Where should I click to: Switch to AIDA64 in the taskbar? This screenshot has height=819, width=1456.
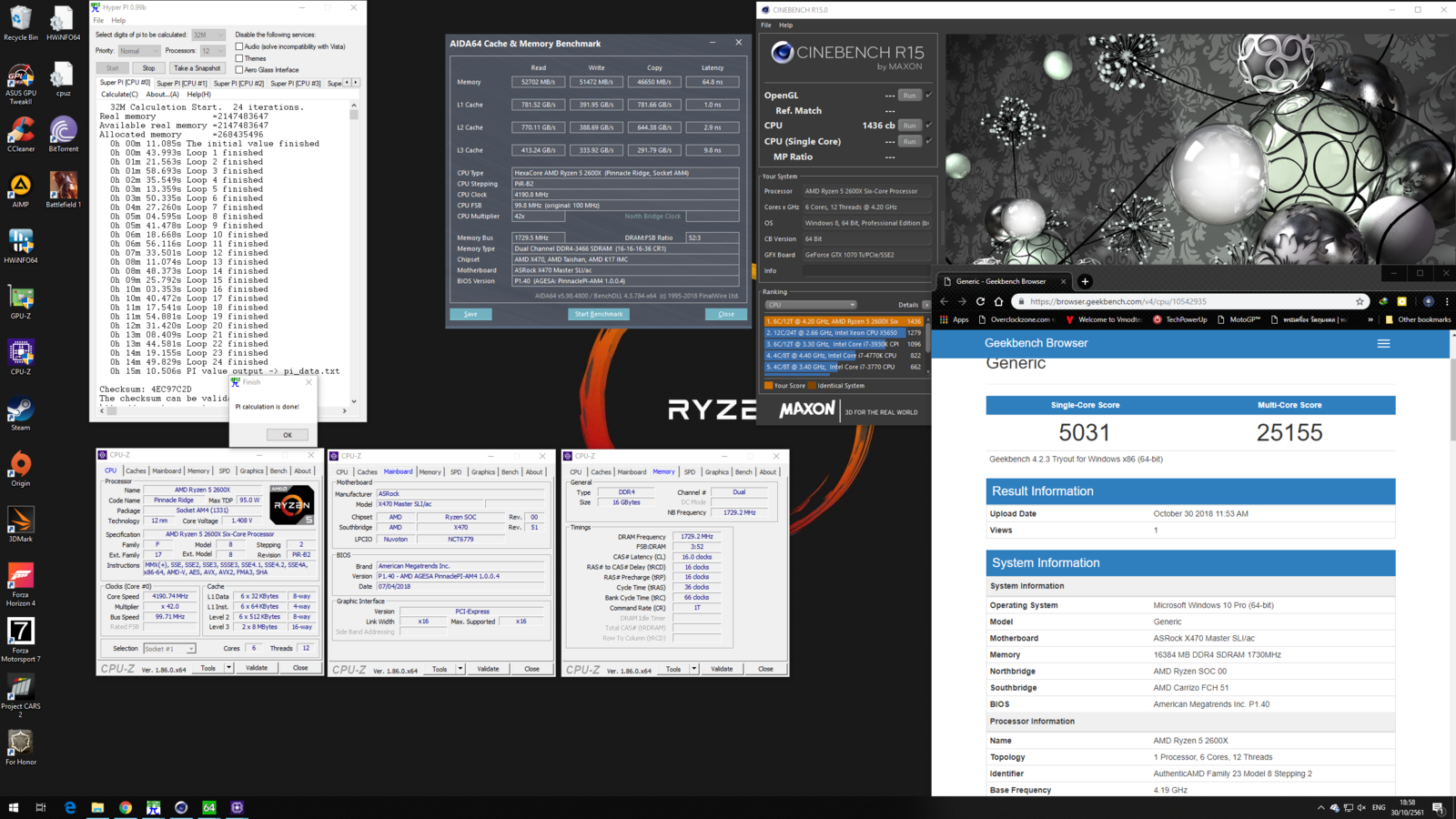coord(209,807)
